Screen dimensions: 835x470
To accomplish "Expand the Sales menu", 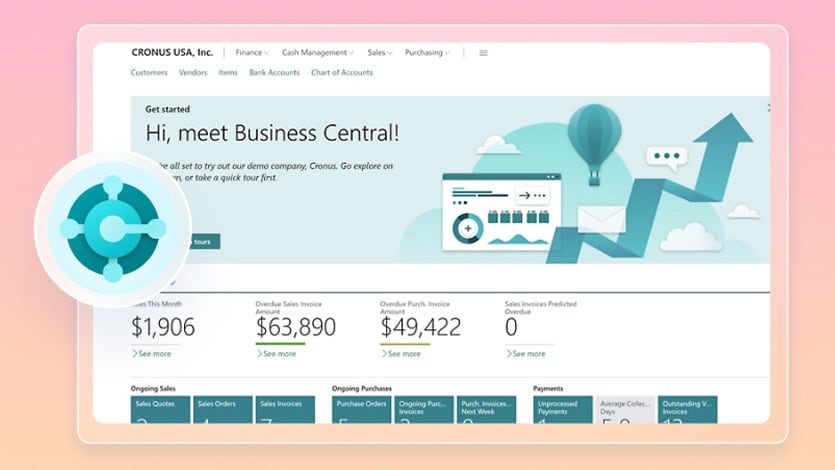I will pyautogui.click(x=380, y=53).
